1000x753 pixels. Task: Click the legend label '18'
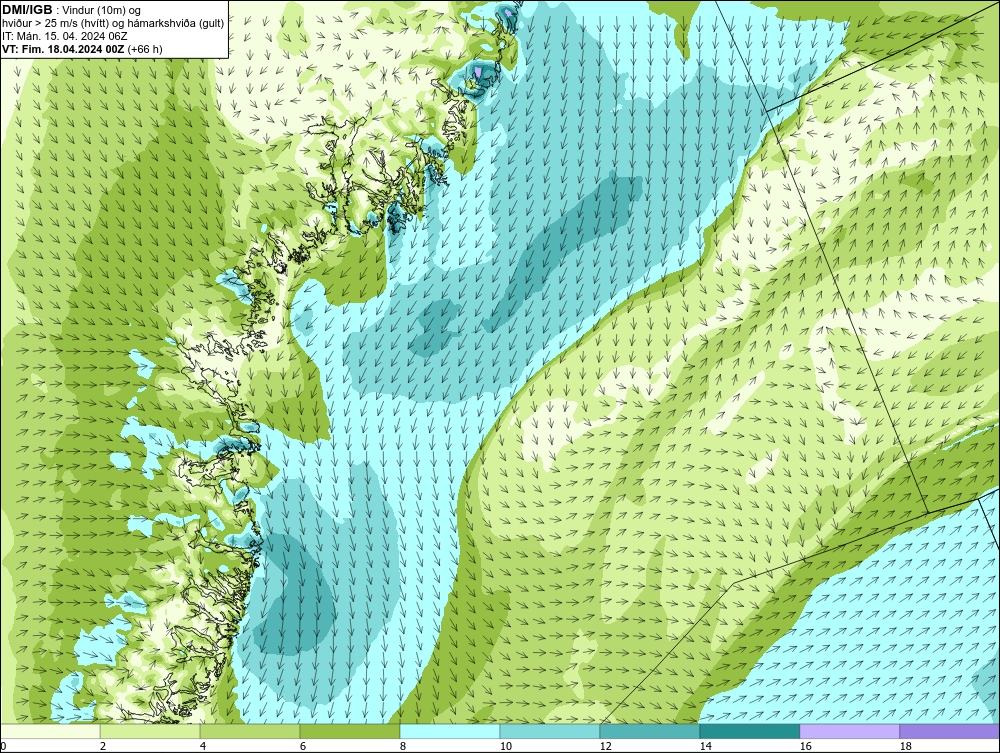906,746
